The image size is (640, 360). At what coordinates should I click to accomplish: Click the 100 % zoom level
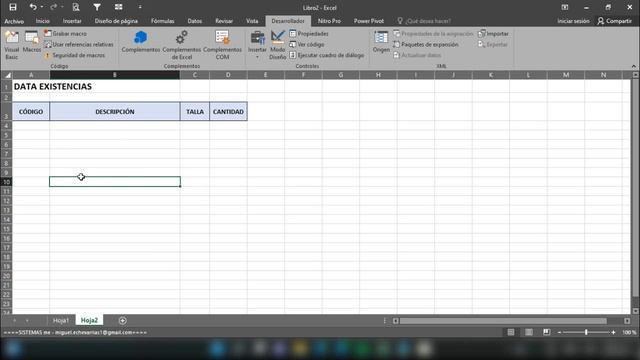[x=629, y=333]
